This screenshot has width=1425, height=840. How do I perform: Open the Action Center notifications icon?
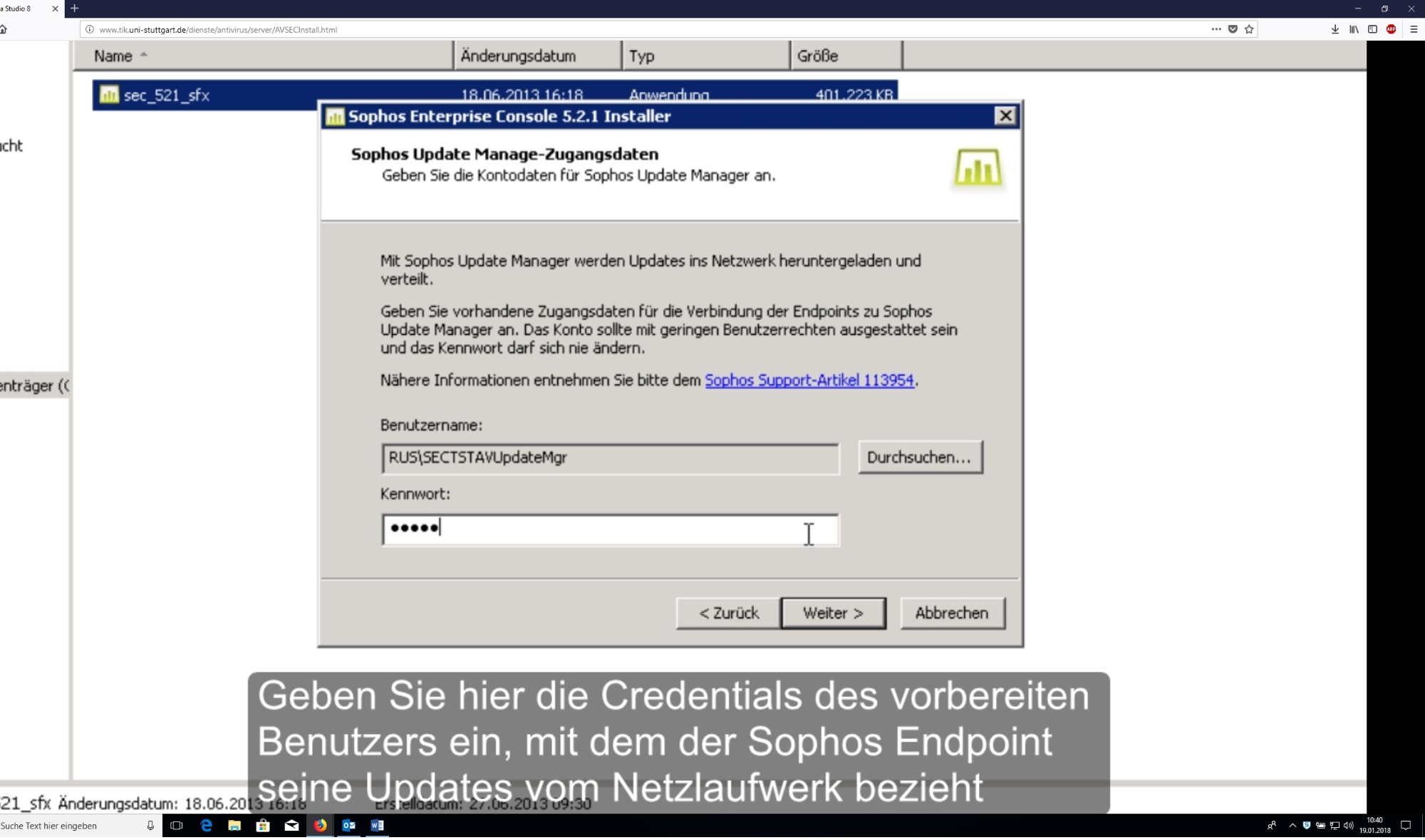click(x=1406, y=826)
